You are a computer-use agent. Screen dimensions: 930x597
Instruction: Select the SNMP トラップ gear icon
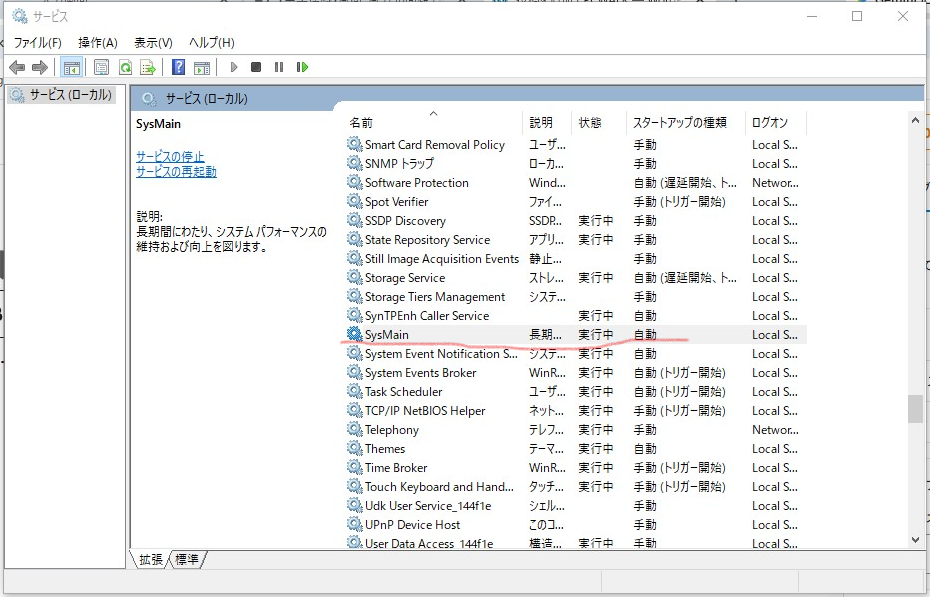355,163
